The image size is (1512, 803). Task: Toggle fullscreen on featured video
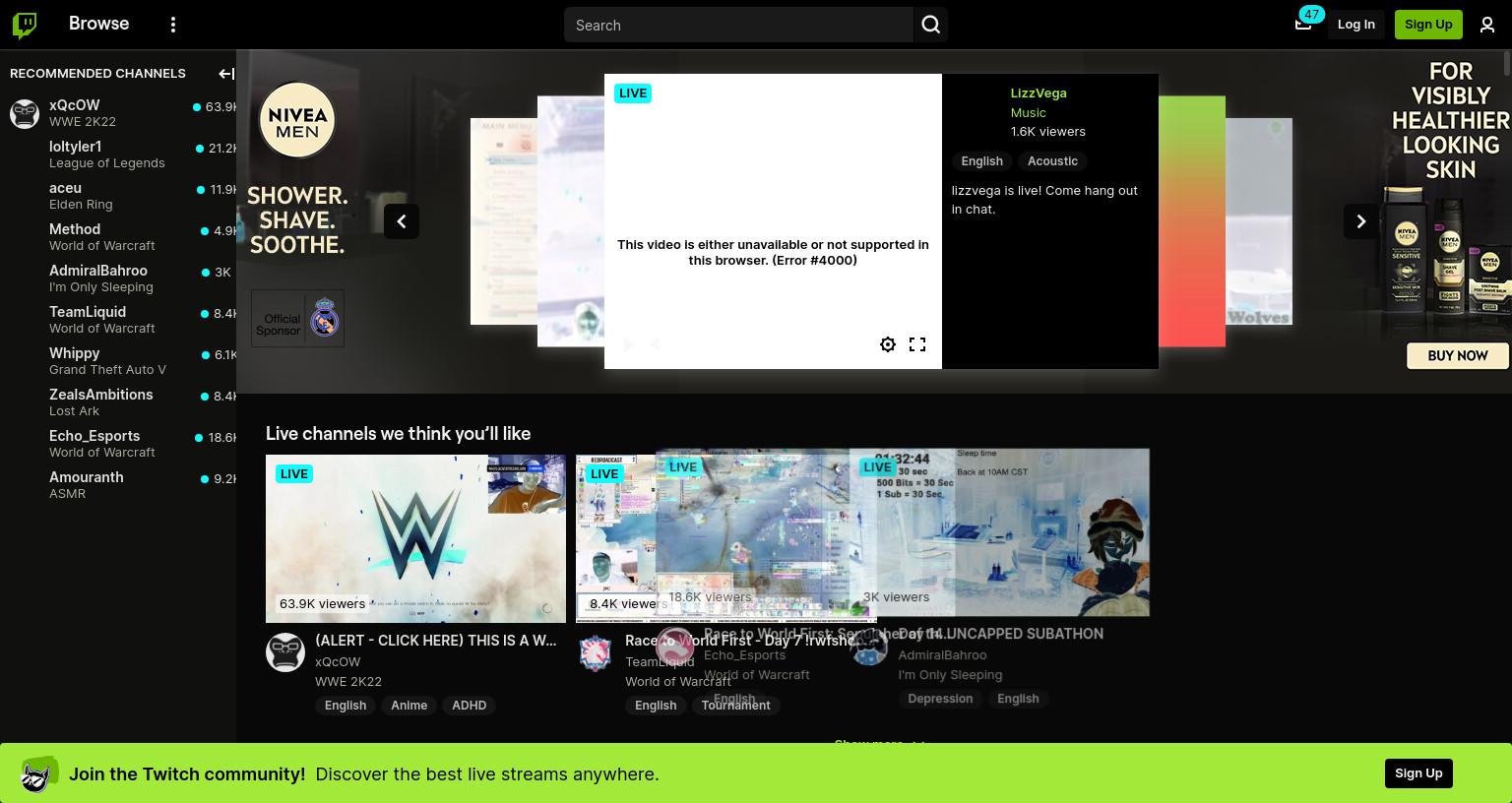click(x=917, y=344)
